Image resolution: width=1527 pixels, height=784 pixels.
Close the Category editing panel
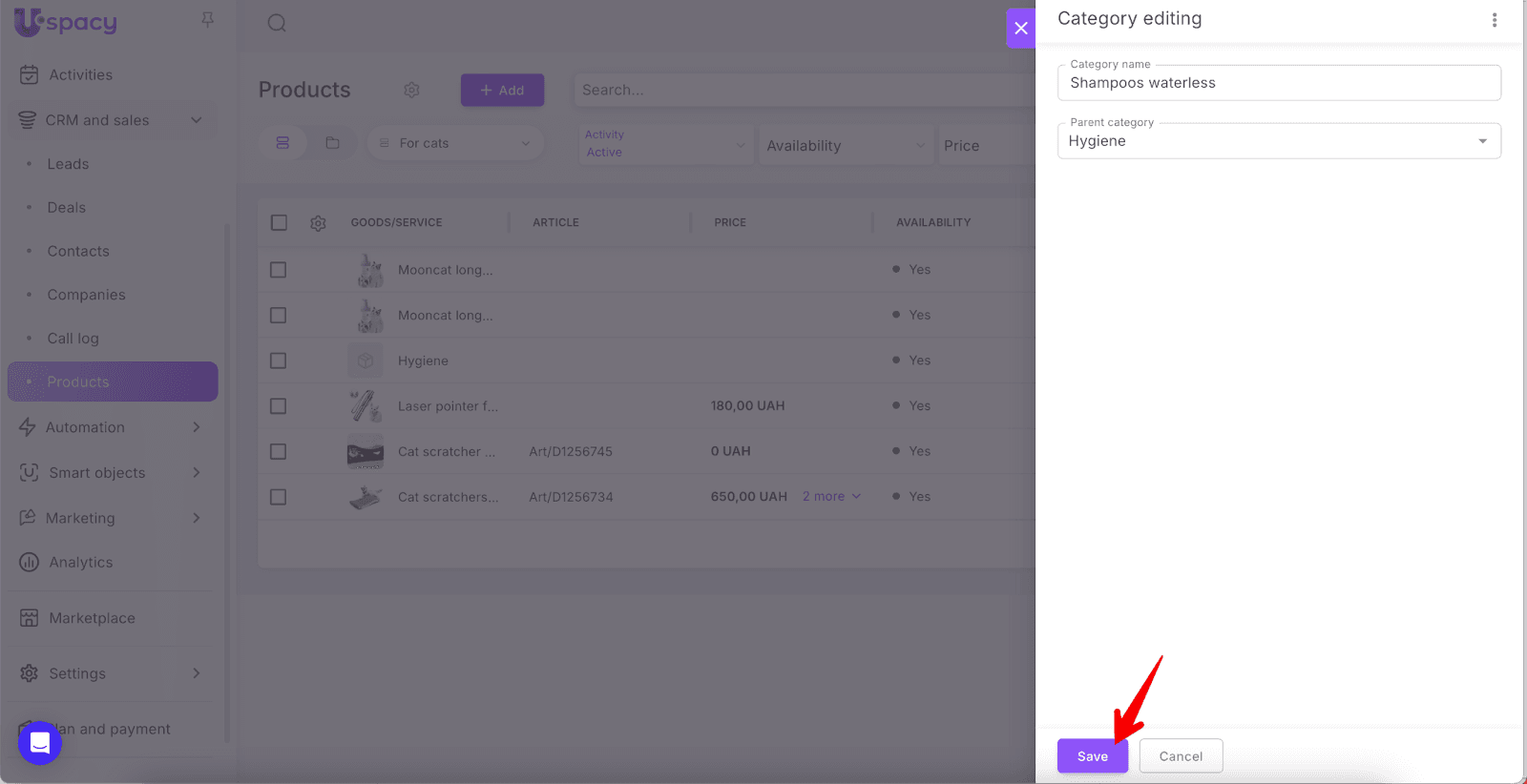(1020, 29)
